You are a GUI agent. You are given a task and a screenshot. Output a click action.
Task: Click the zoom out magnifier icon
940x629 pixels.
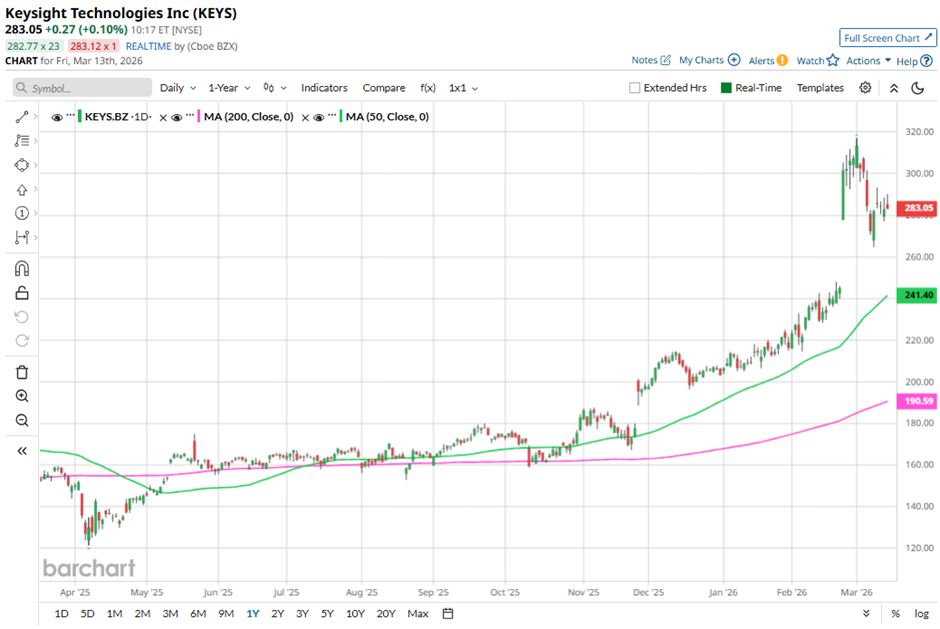(x=21, y=420)
